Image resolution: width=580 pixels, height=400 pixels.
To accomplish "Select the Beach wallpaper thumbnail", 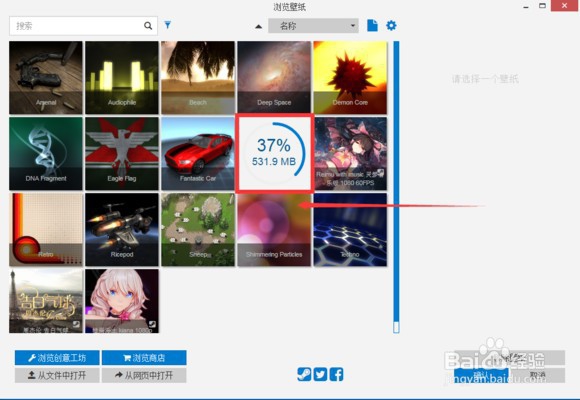I will pyautogui.click(x=198, y=78).
